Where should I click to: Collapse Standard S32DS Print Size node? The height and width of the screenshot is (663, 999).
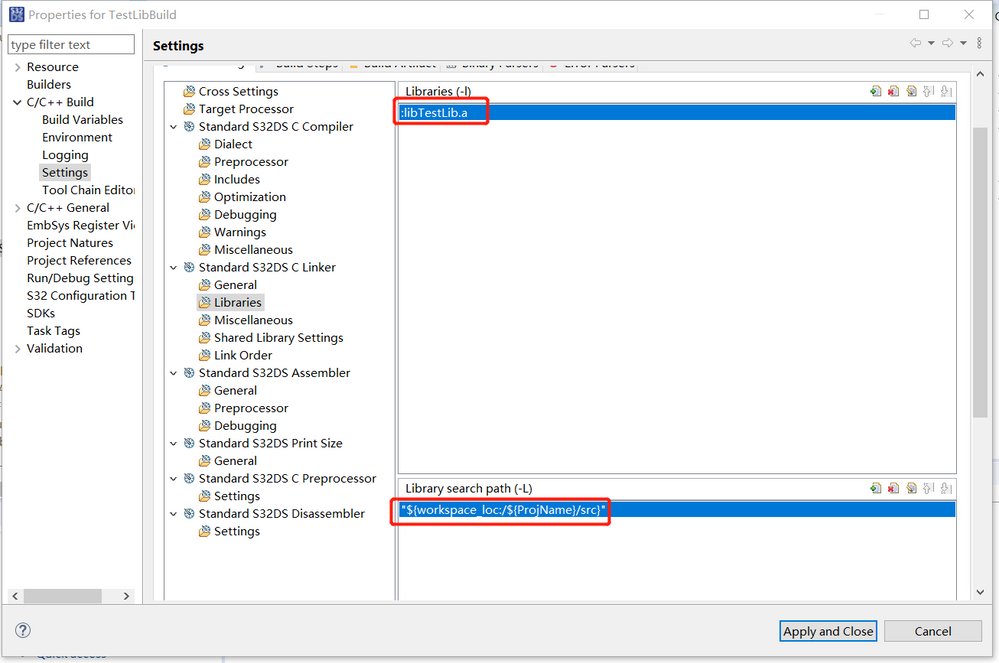(173, 443)
